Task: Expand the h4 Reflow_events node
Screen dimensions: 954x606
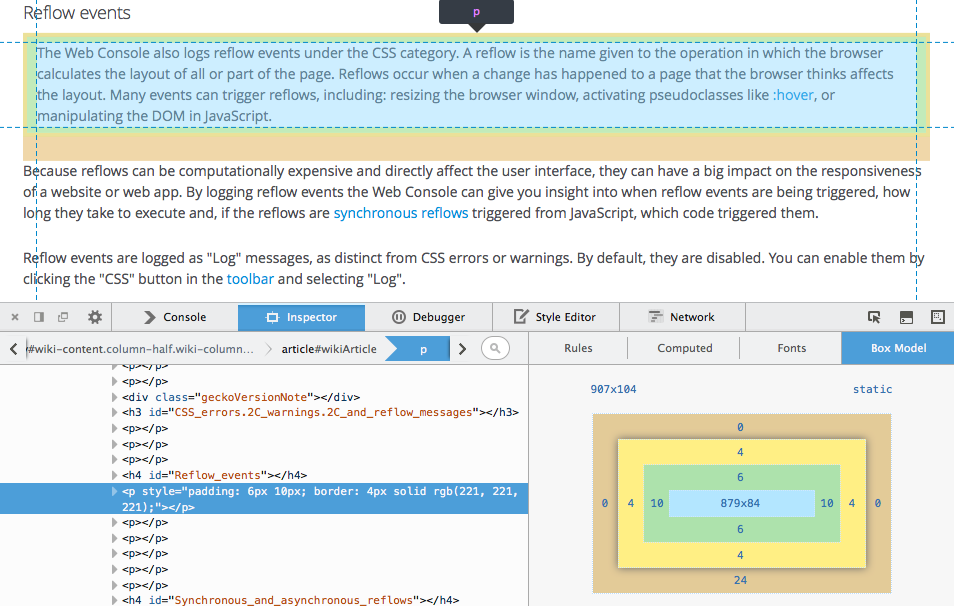Action: 114,475
